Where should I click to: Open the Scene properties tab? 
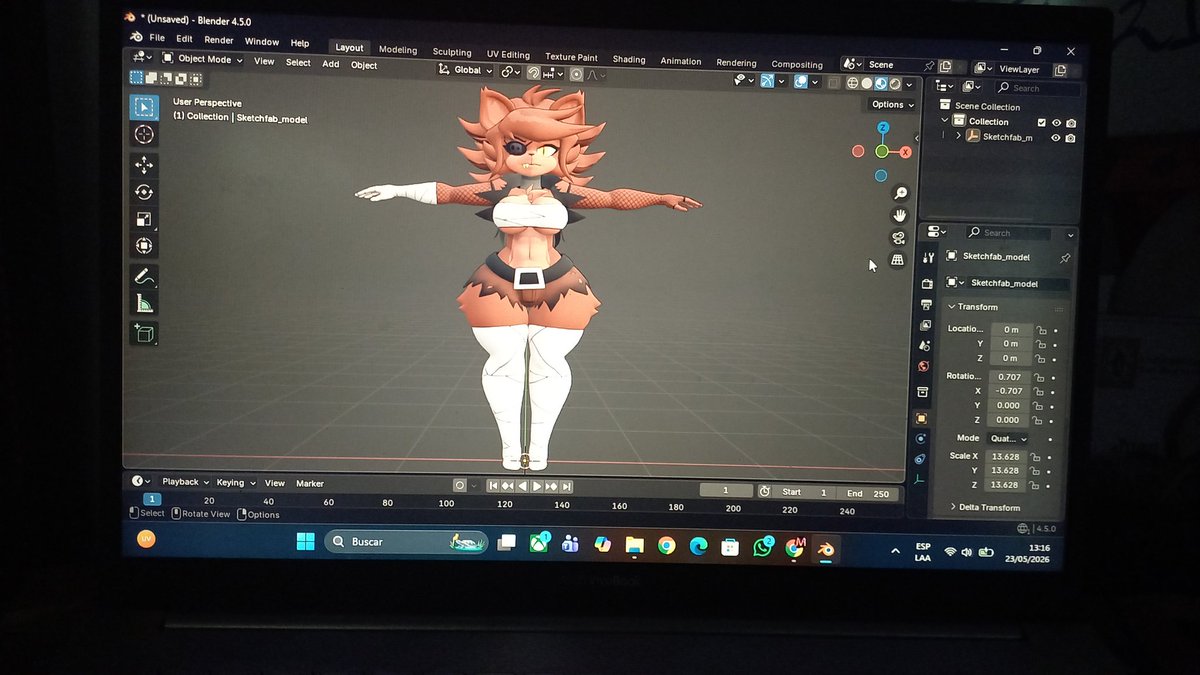924,345
